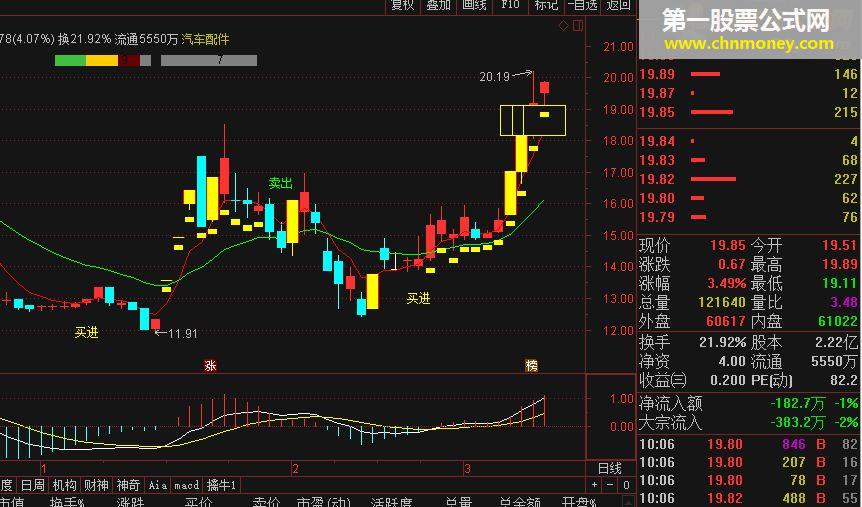The height and width of the screenshot is (507, 862).
Task: Click timeline marker 3
Action: [467, 469]
